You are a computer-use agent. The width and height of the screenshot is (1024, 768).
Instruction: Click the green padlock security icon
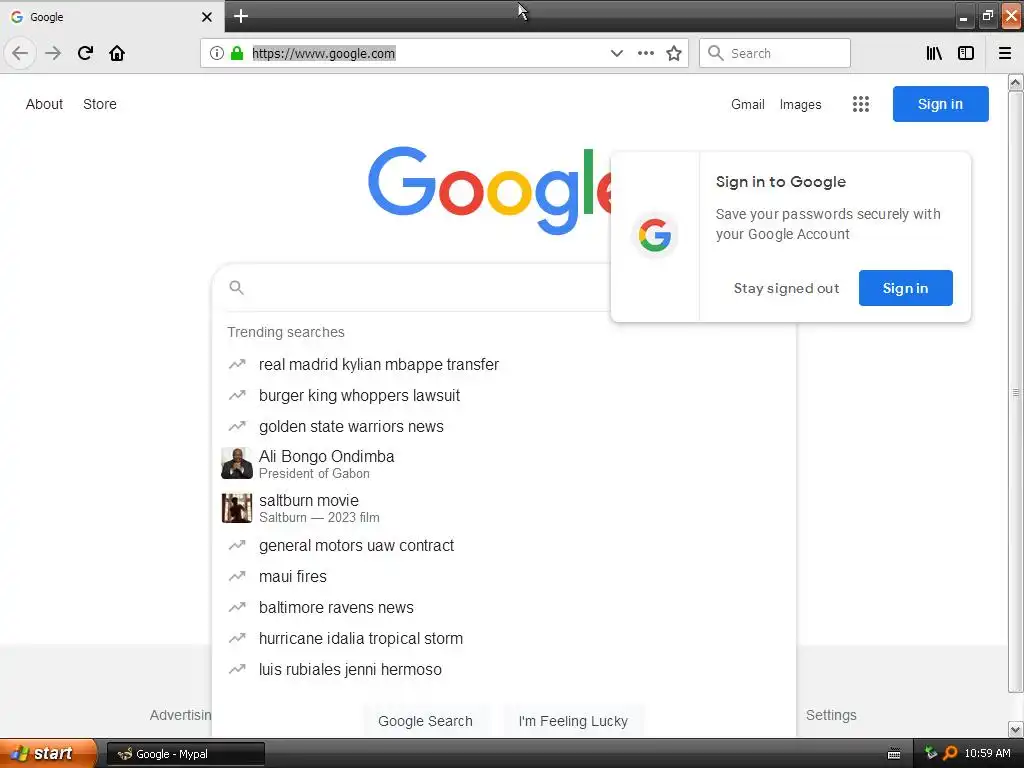click(x=237, y=53)
